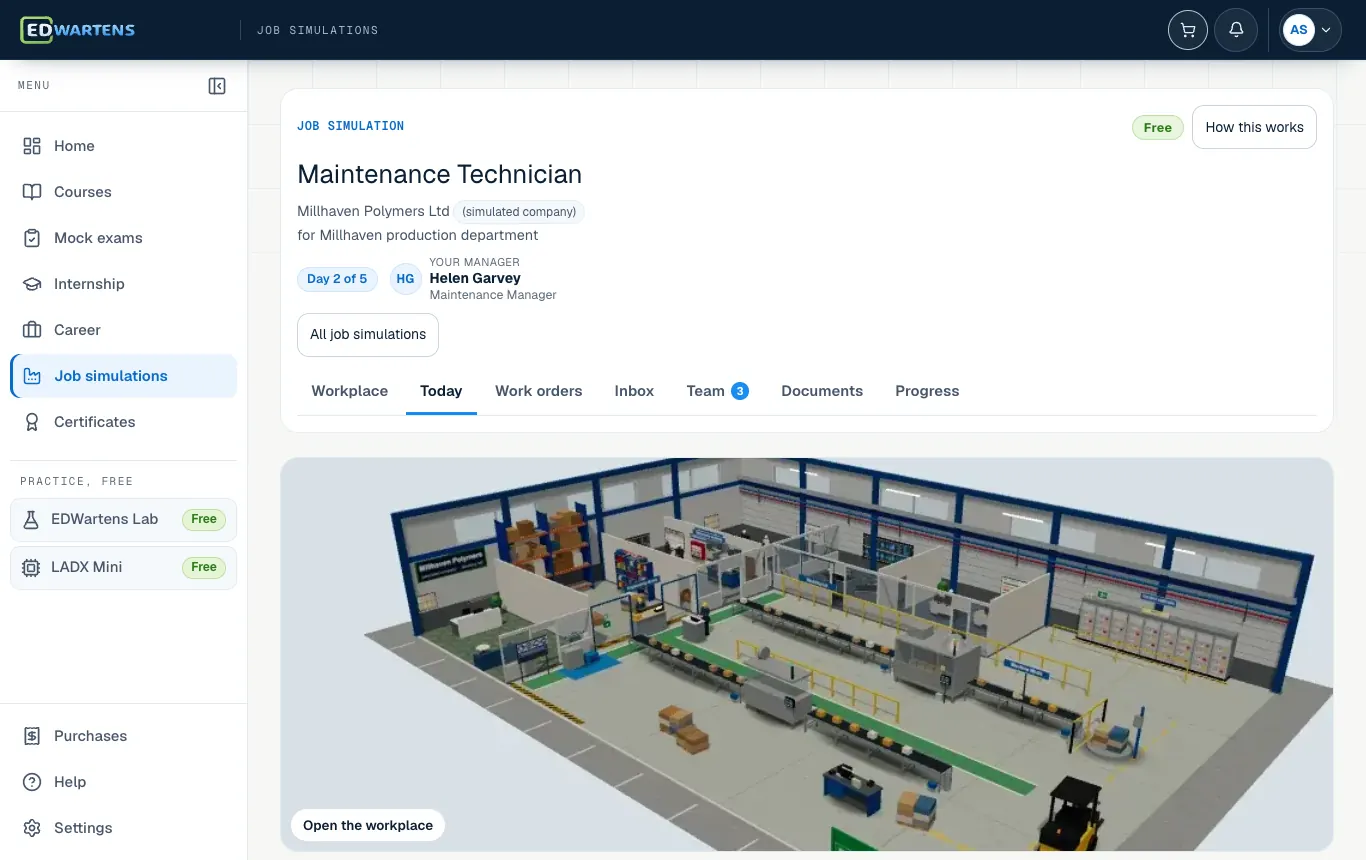The image size is (1366, 860).
Task: Click the How this works button
Action: (x=1254, y=127)
